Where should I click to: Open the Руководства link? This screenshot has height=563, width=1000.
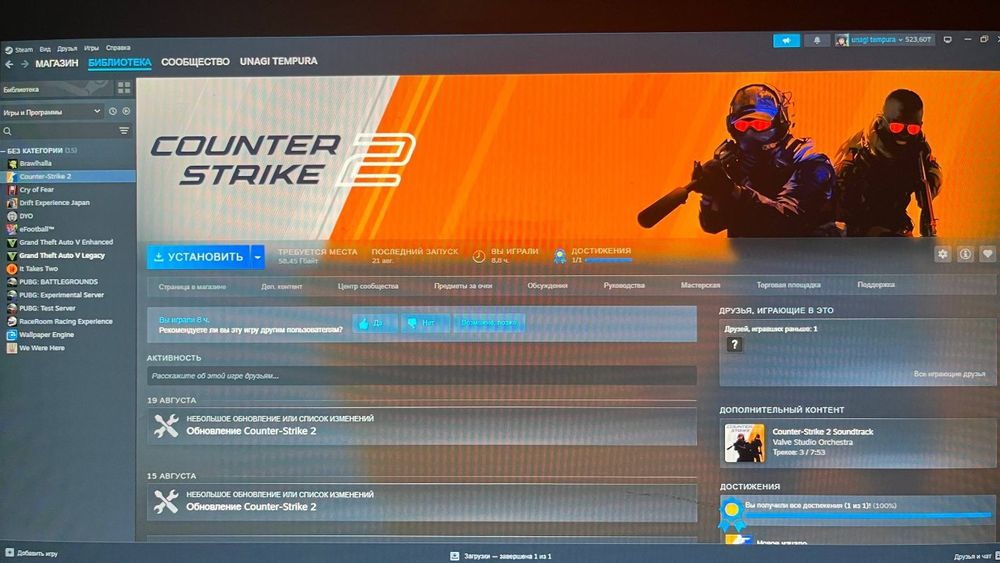tap(624, 286)
